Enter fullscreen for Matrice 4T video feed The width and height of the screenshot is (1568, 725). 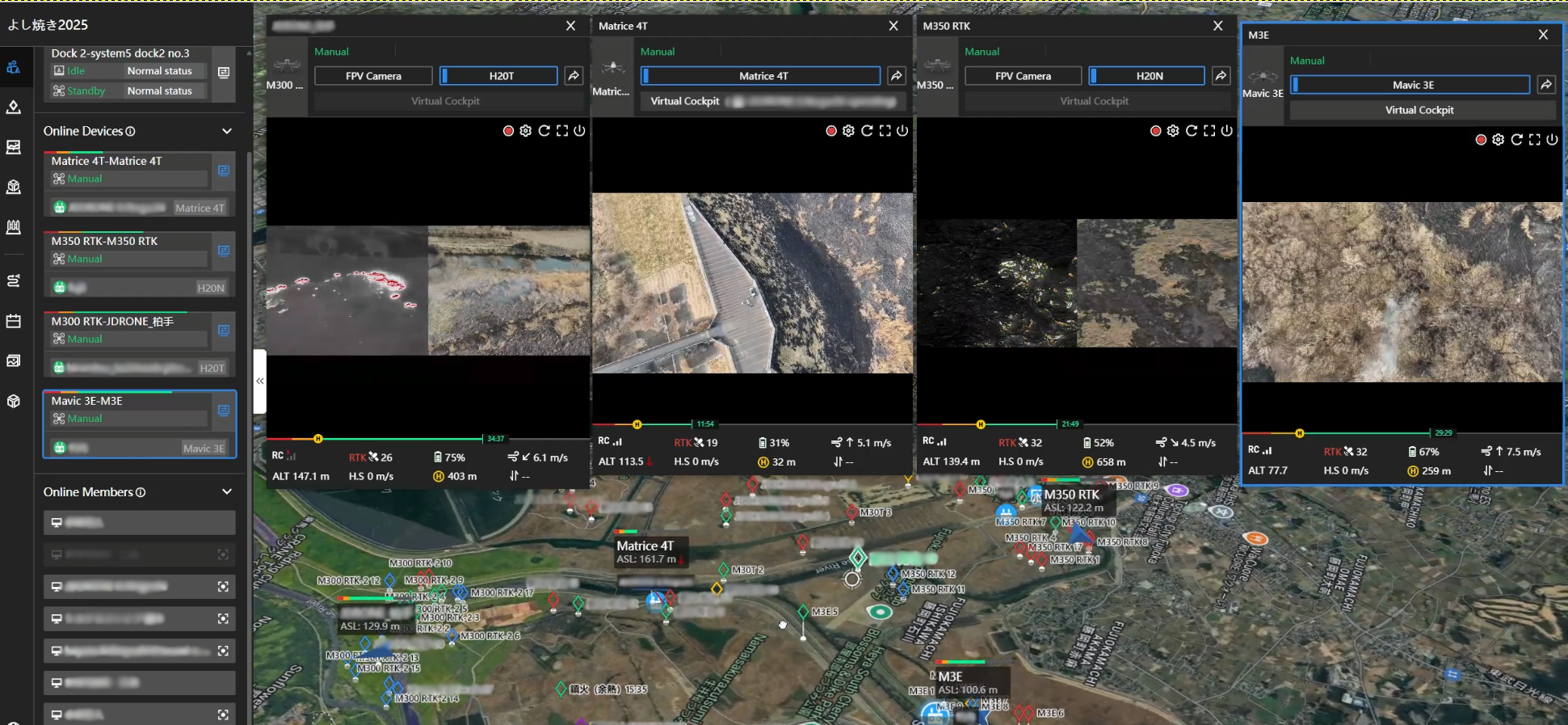885,131
